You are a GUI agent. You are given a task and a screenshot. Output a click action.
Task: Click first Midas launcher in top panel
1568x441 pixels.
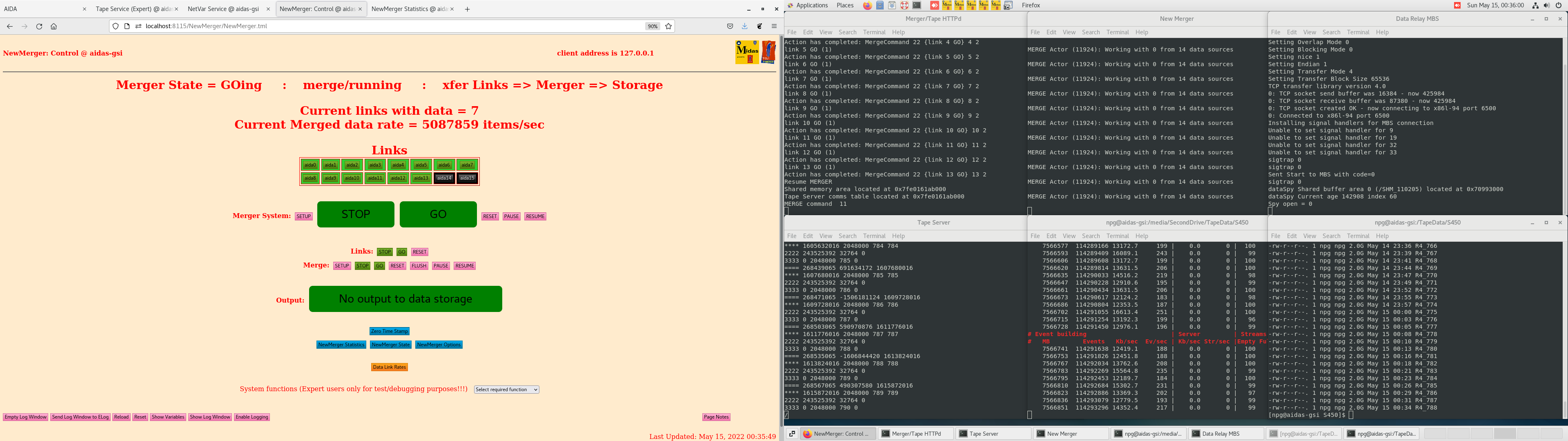coord(947,5)
